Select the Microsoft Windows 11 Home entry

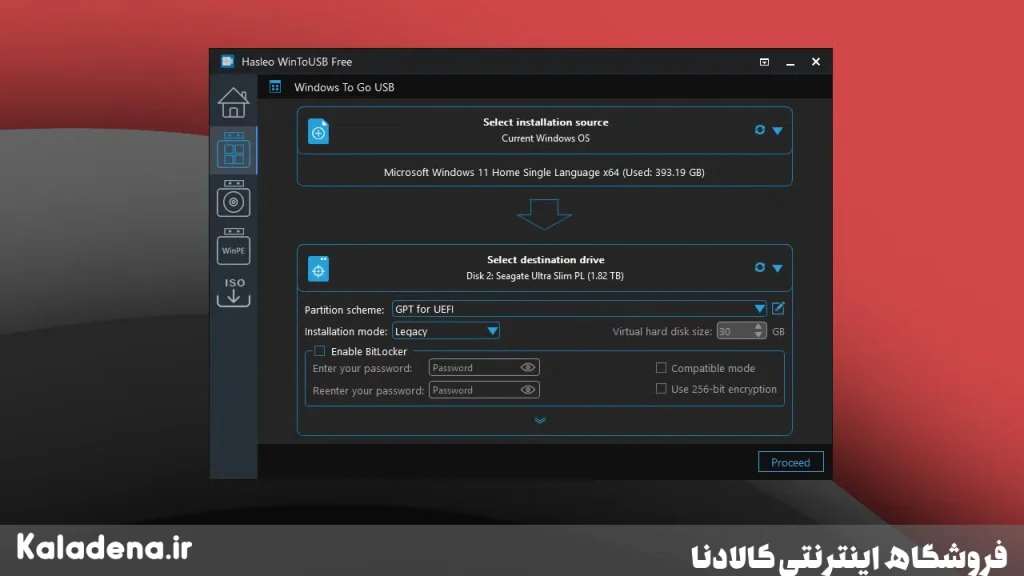pyautogui.click(x=544, y=172)
